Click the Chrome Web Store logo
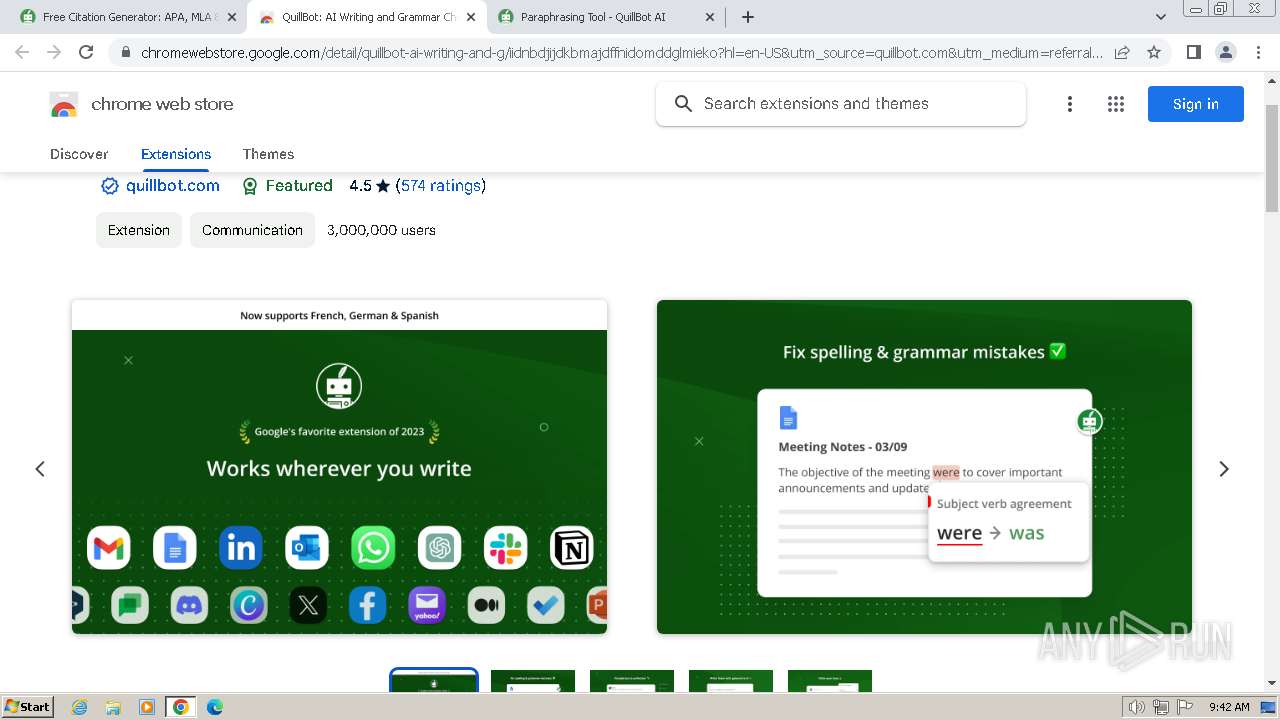 coord(64,104)
